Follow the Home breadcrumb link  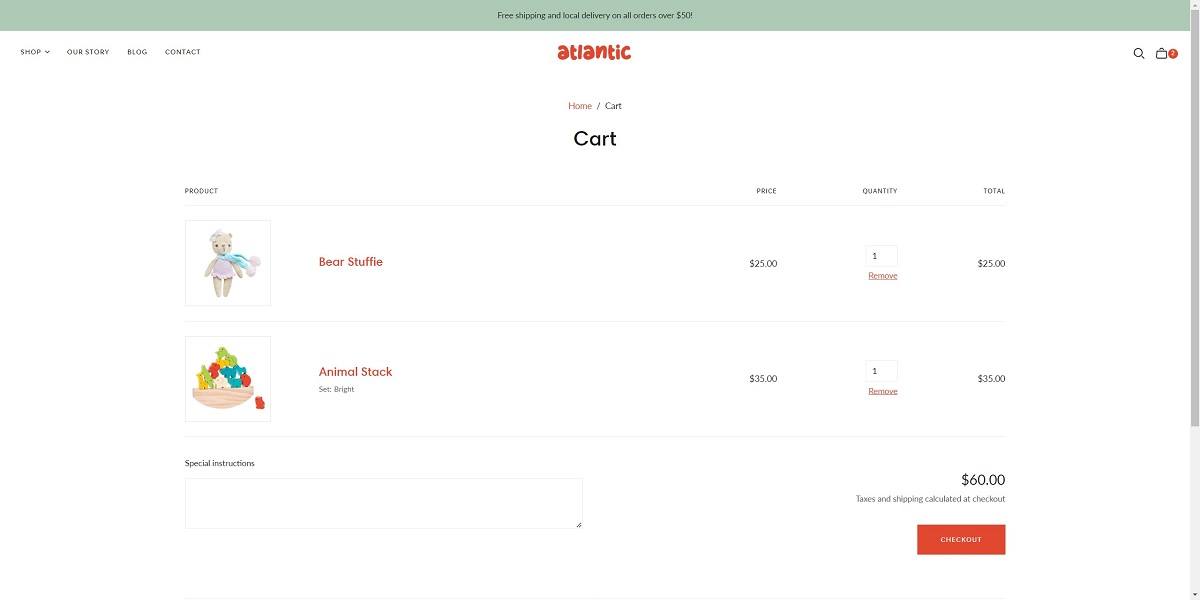[580, 105]
